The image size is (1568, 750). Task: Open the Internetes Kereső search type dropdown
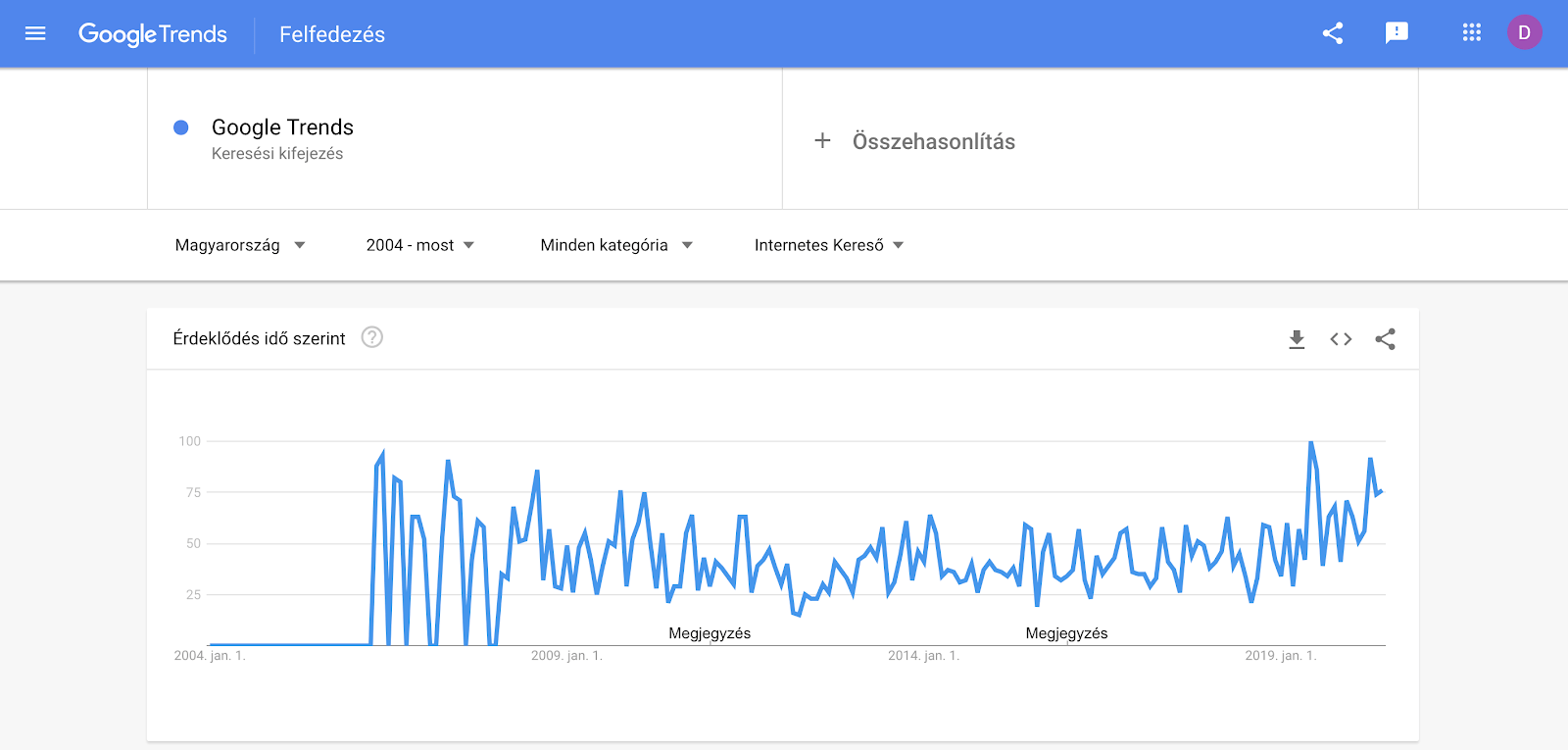point(829,245)
